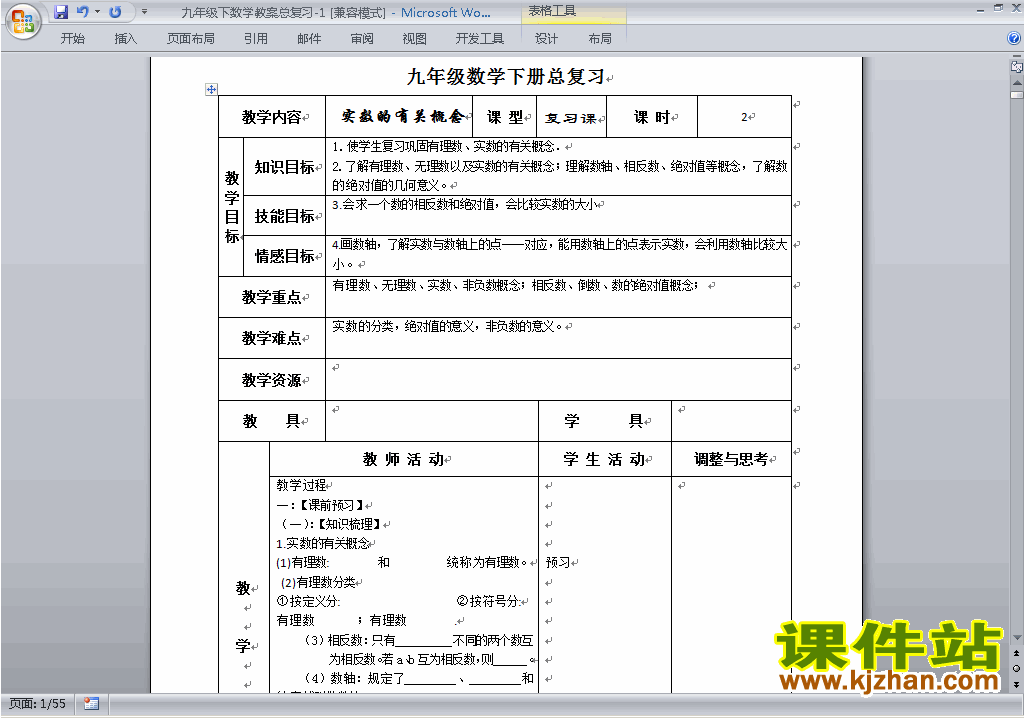Viewport: 1024px width, 718px height.
Task: Click the 教学难点 cell
Action: click(272, 338)
